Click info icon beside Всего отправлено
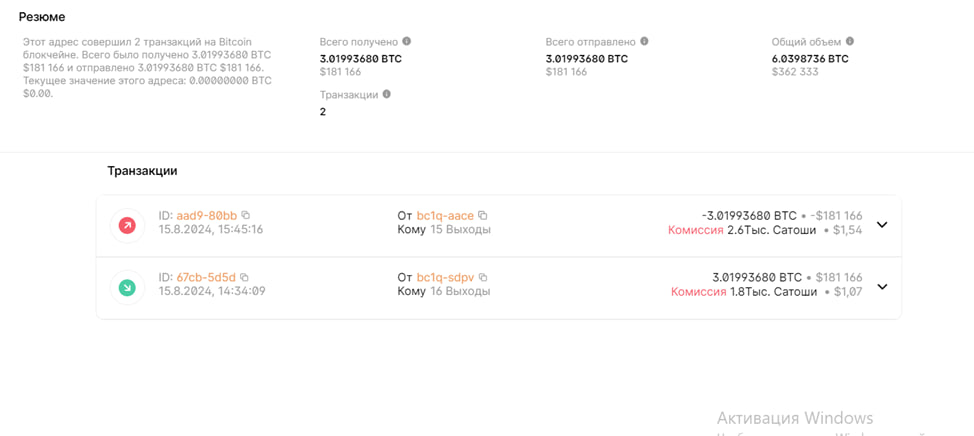Image resolution: width=974 pixels, height=436 pixels. point(644,42)
